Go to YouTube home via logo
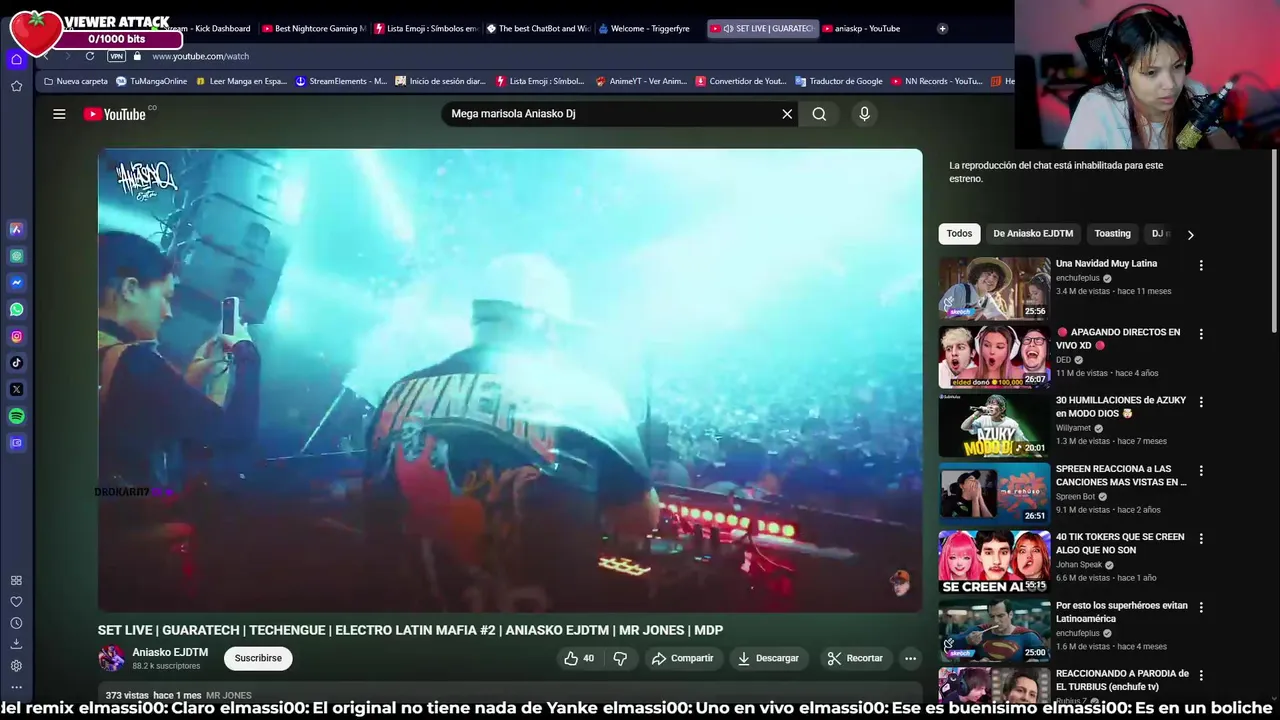The width and height of the screenshot is (1280, 720). tap(115, 114)
